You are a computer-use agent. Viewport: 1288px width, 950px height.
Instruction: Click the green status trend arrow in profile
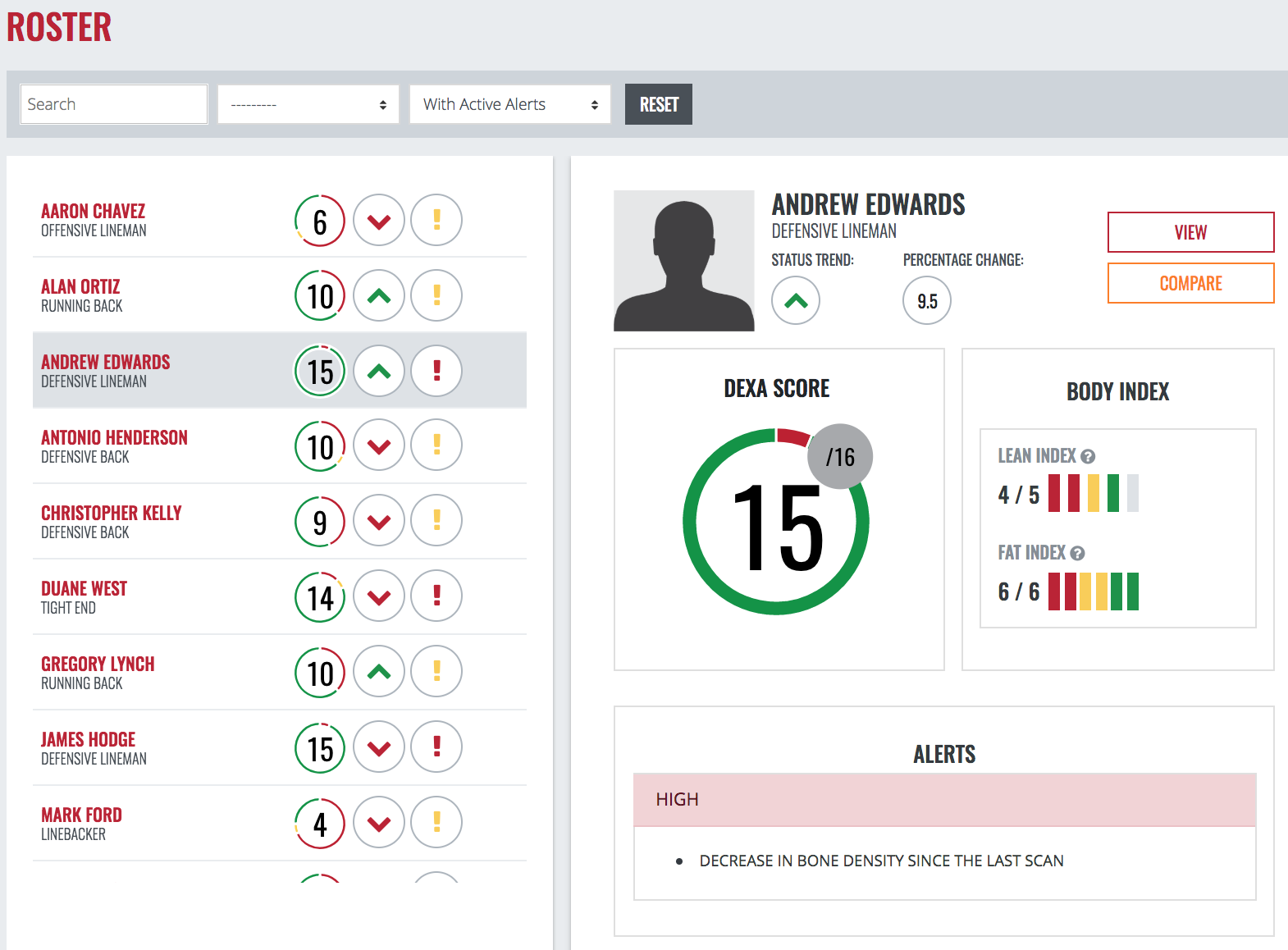795,301
